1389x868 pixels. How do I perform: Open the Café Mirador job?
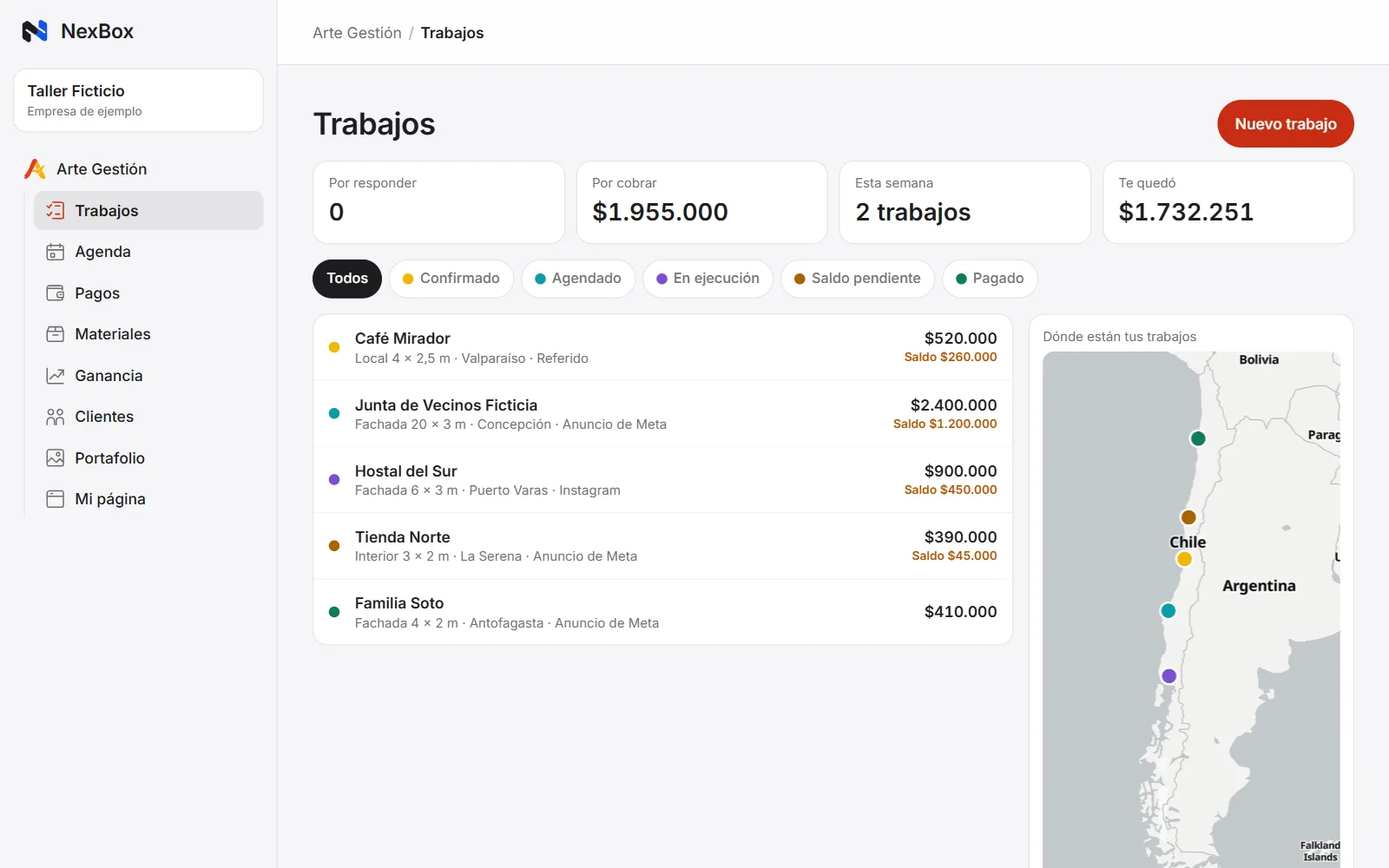pos(663,348)
